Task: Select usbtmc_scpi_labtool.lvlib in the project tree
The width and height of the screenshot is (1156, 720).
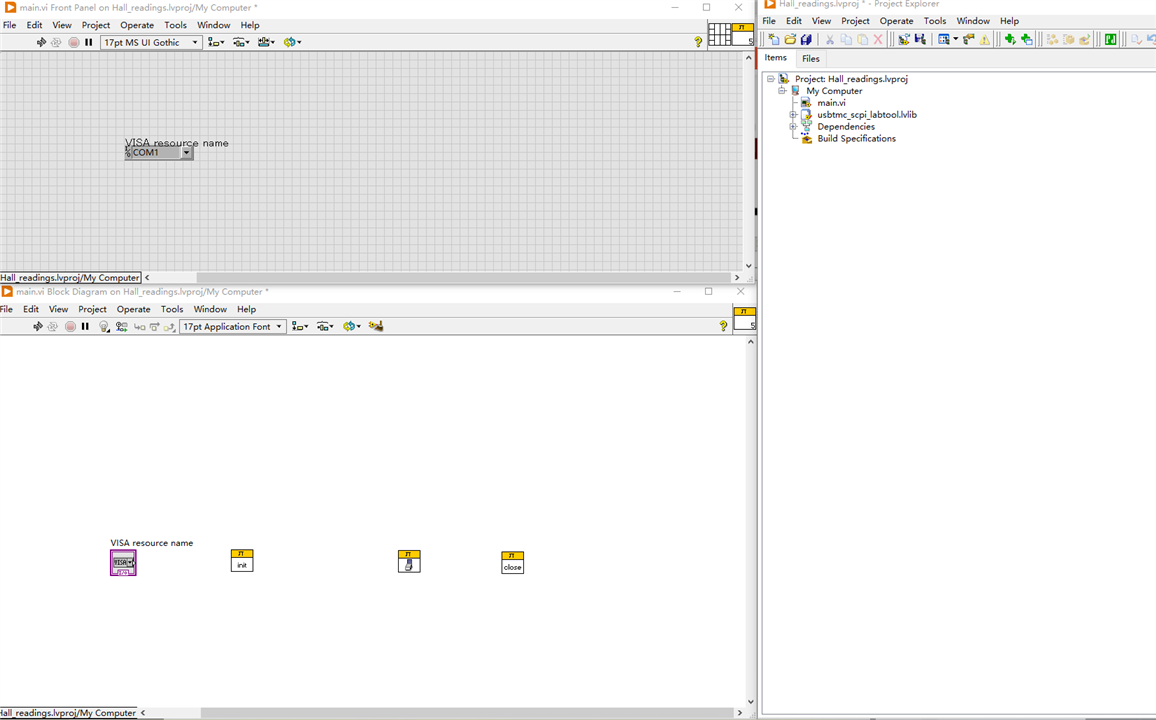Action: point(867,115)
